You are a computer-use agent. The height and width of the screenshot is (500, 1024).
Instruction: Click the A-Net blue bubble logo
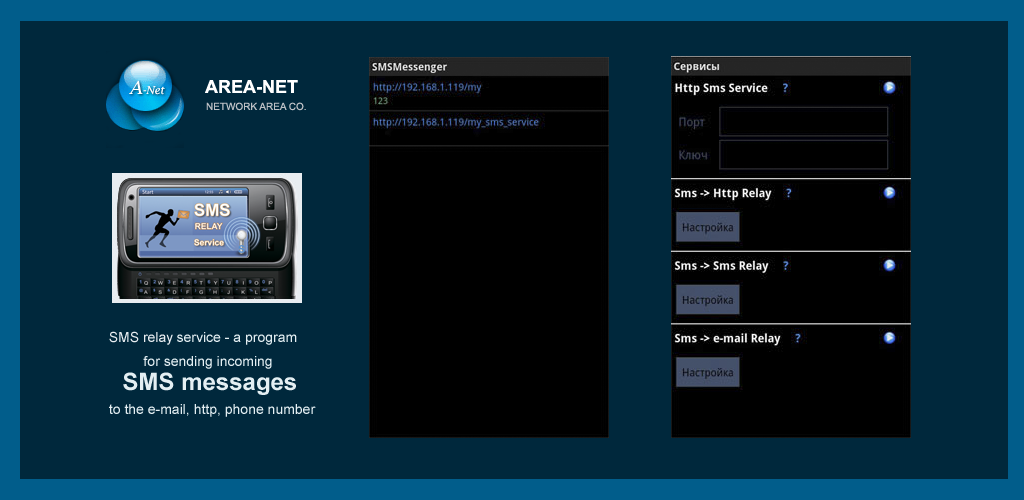146,95
